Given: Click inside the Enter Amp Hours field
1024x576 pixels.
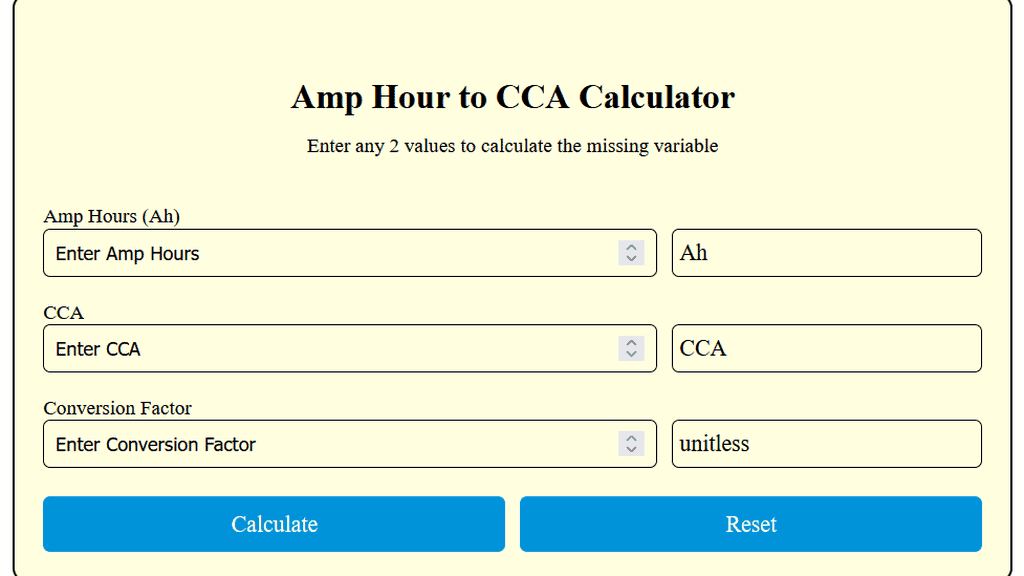Looking at the screenshot, I should click(x=300, y=252).
